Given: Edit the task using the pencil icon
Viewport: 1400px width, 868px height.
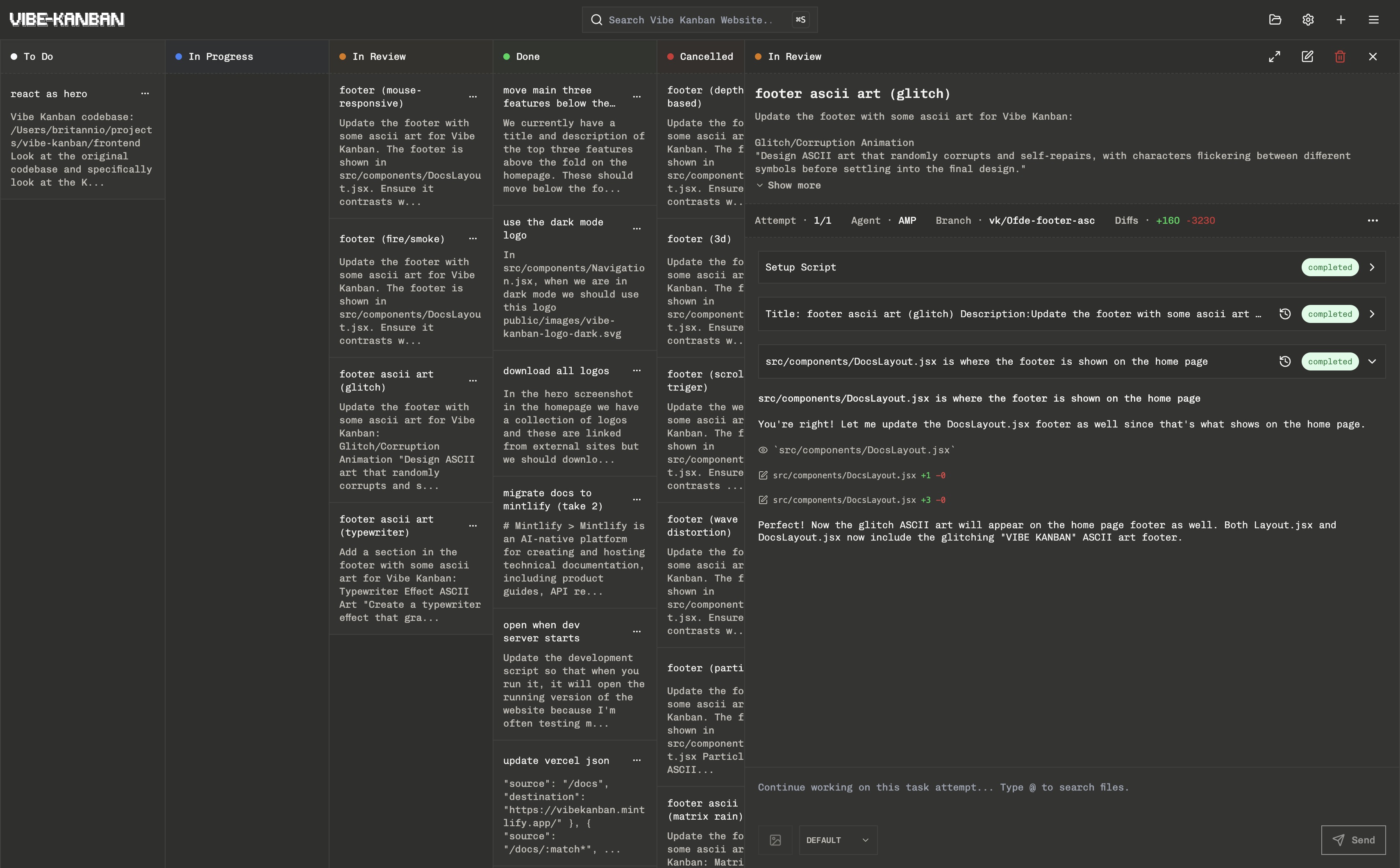Looking at the screenshot, I should click(x=1307, y=56).
